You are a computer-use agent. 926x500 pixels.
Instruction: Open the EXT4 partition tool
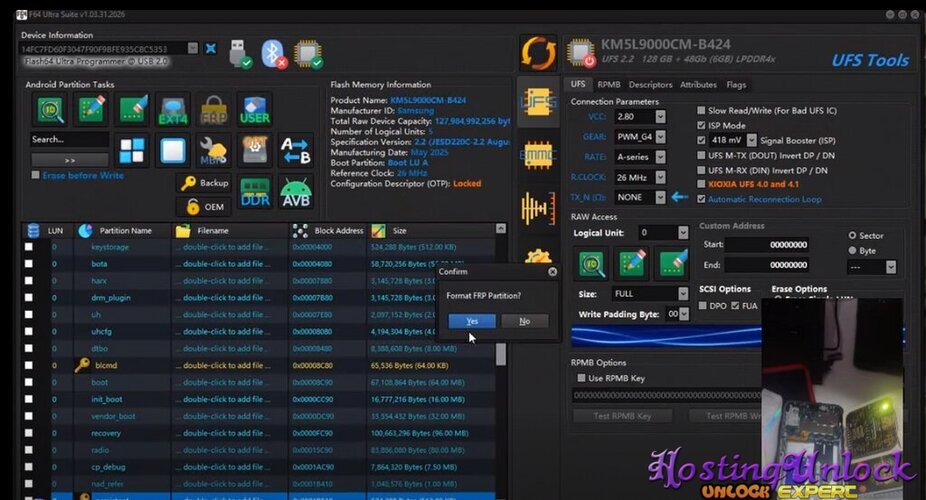point(173,110)
